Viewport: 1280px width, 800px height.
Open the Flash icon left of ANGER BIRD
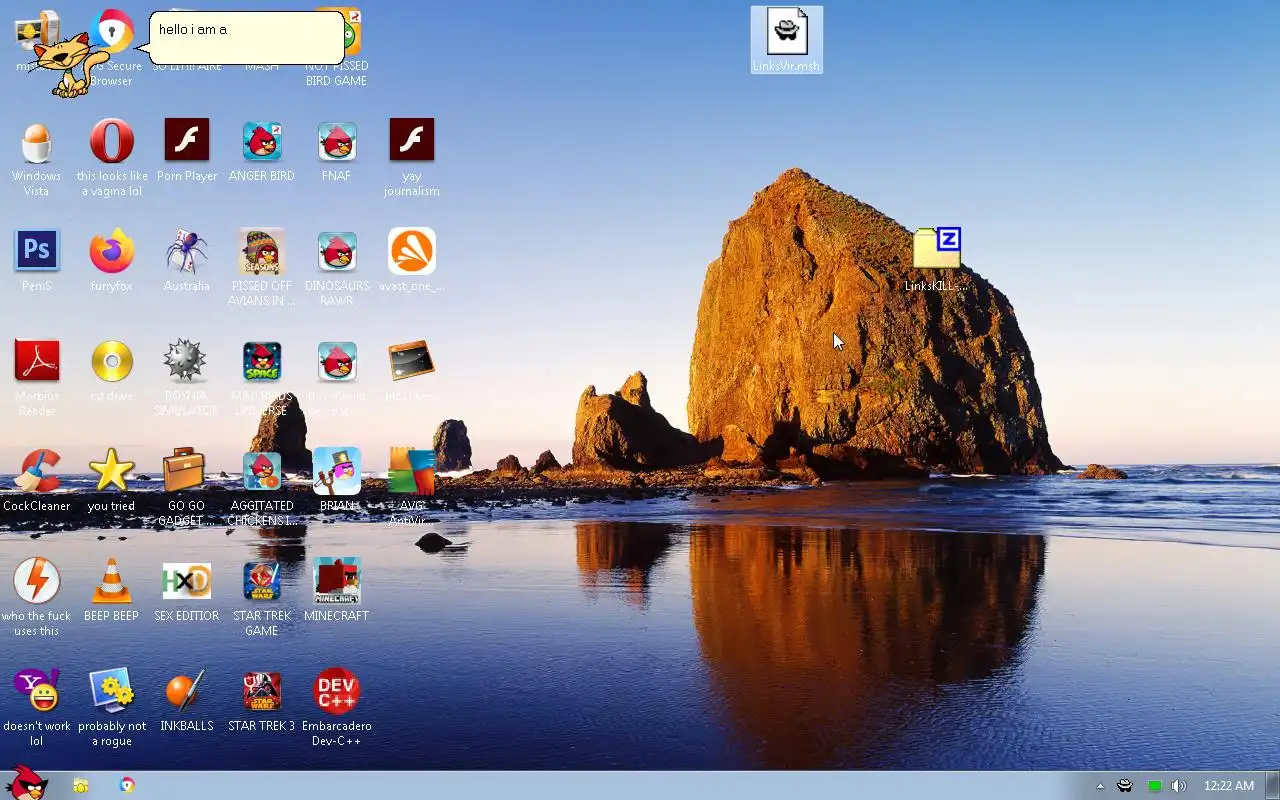click(187, 140)
